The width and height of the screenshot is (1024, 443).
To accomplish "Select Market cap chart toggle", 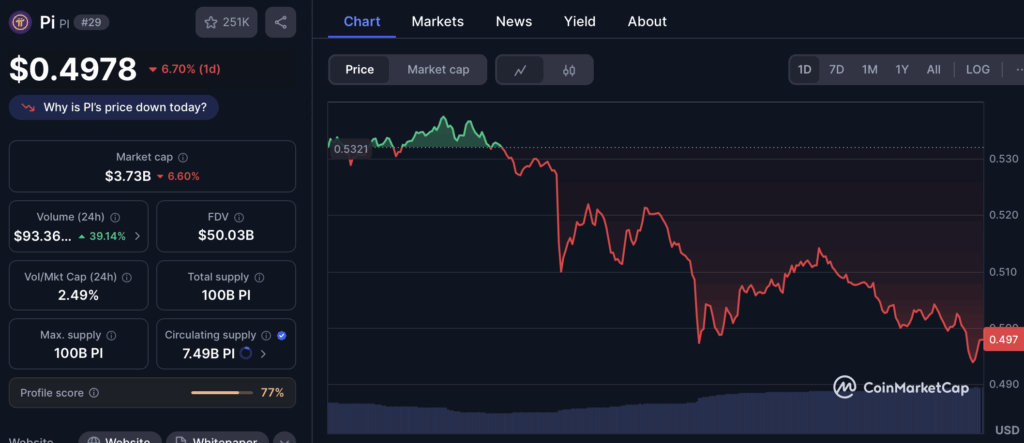I will 438,69.
